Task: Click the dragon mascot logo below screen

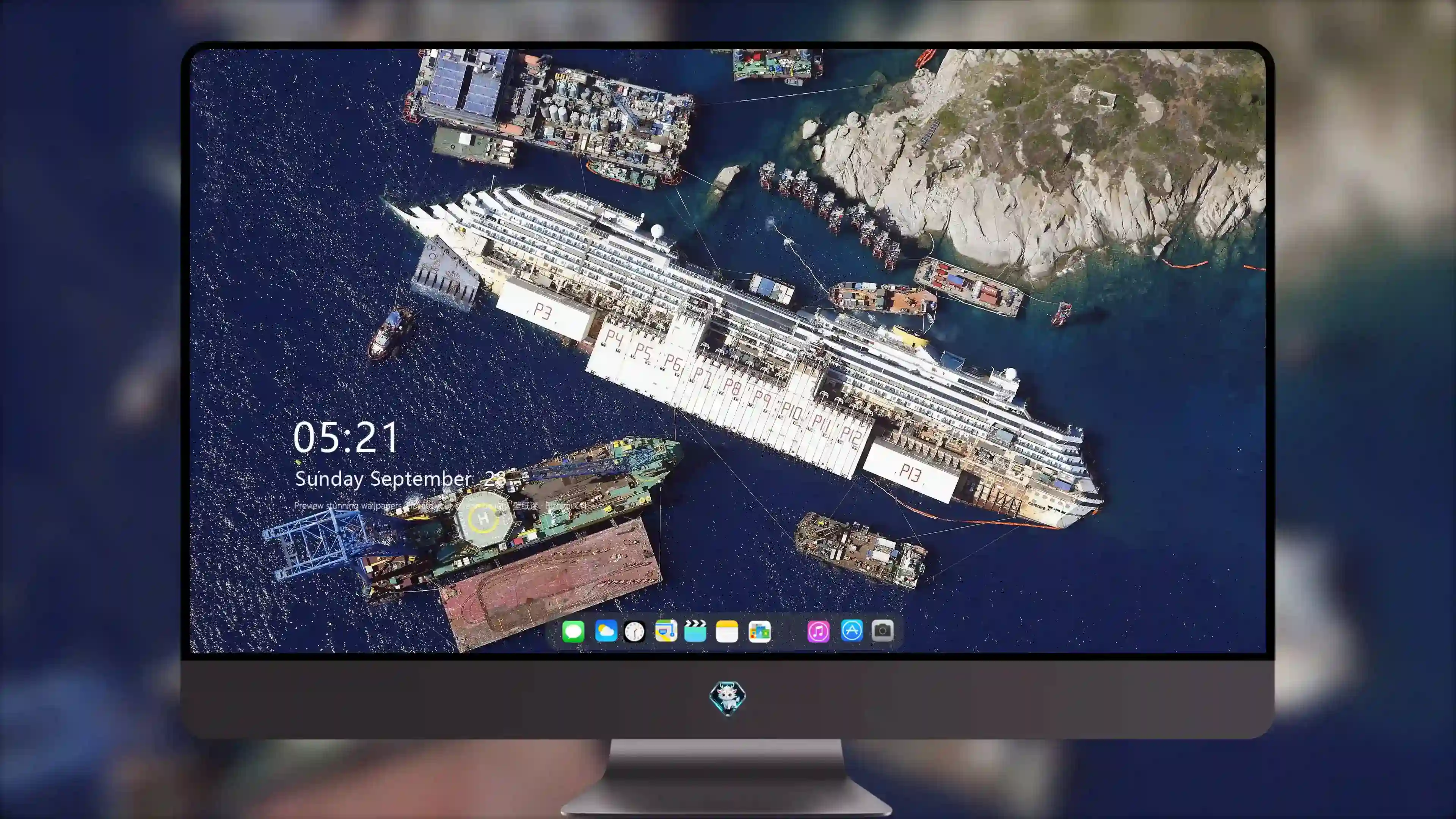Action: 728,698
